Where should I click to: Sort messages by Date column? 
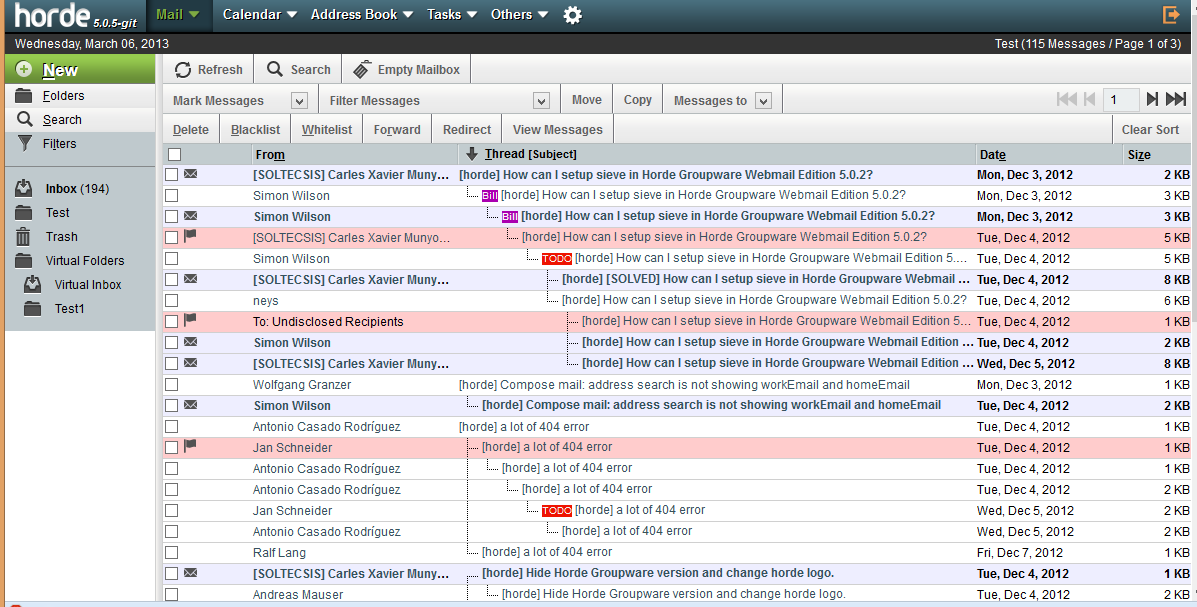point(992,155)
